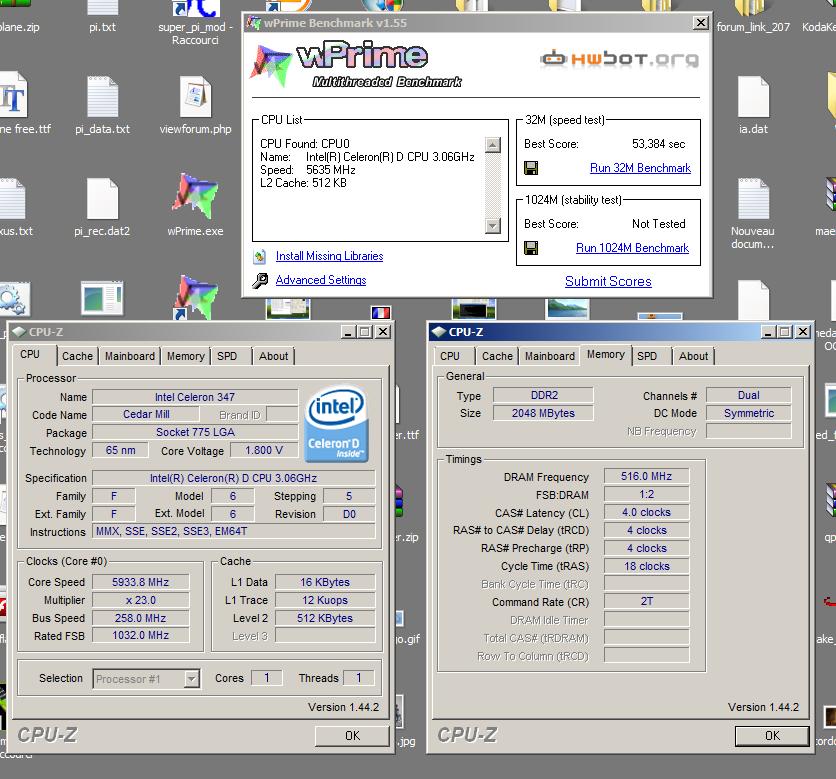Open the Install Missing Libraries link
The image size is (836, 779).
(x=329, y=256)
